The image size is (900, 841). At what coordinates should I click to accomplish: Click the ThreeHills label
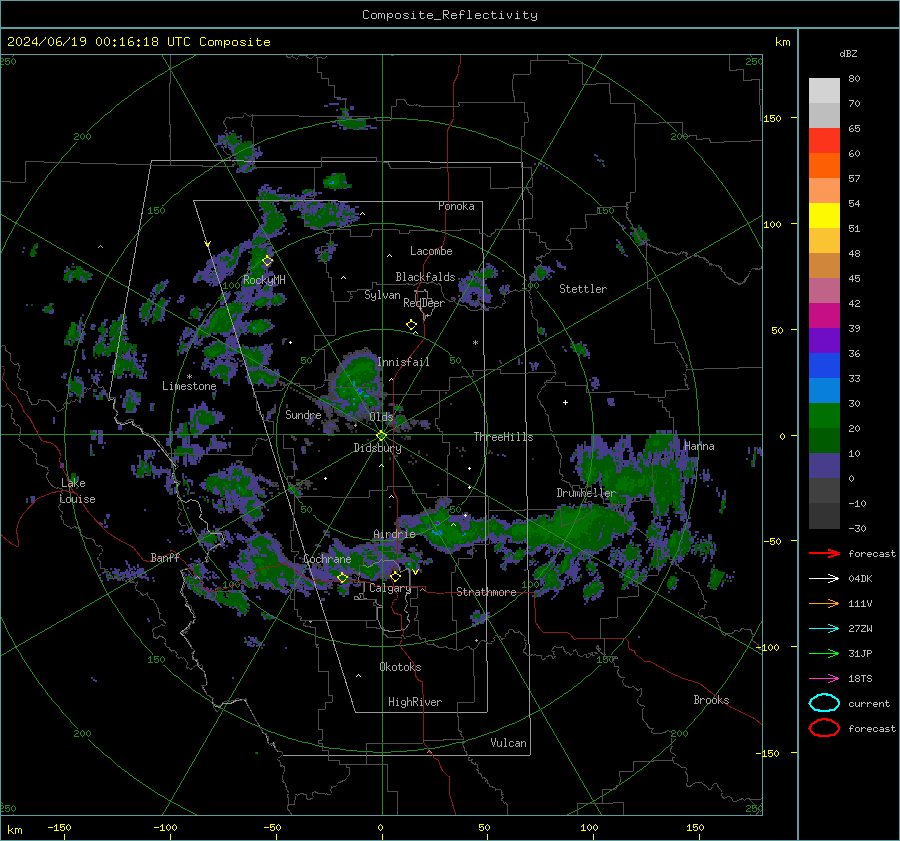coord(503,437)
